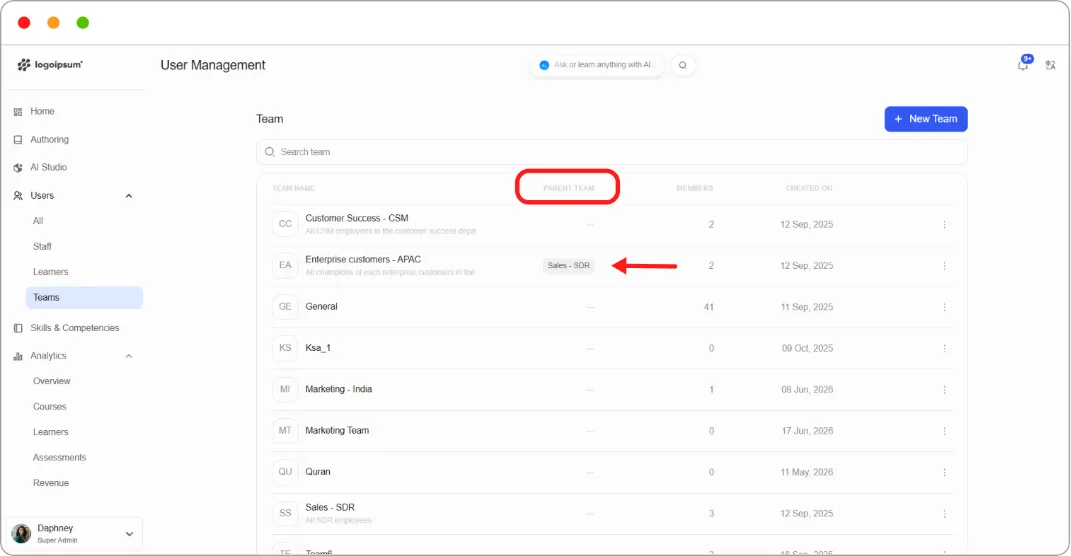The width and height of the screenshot is (1071, 556).
Task: Open Analytics Overview
Action: pos(52,381)
